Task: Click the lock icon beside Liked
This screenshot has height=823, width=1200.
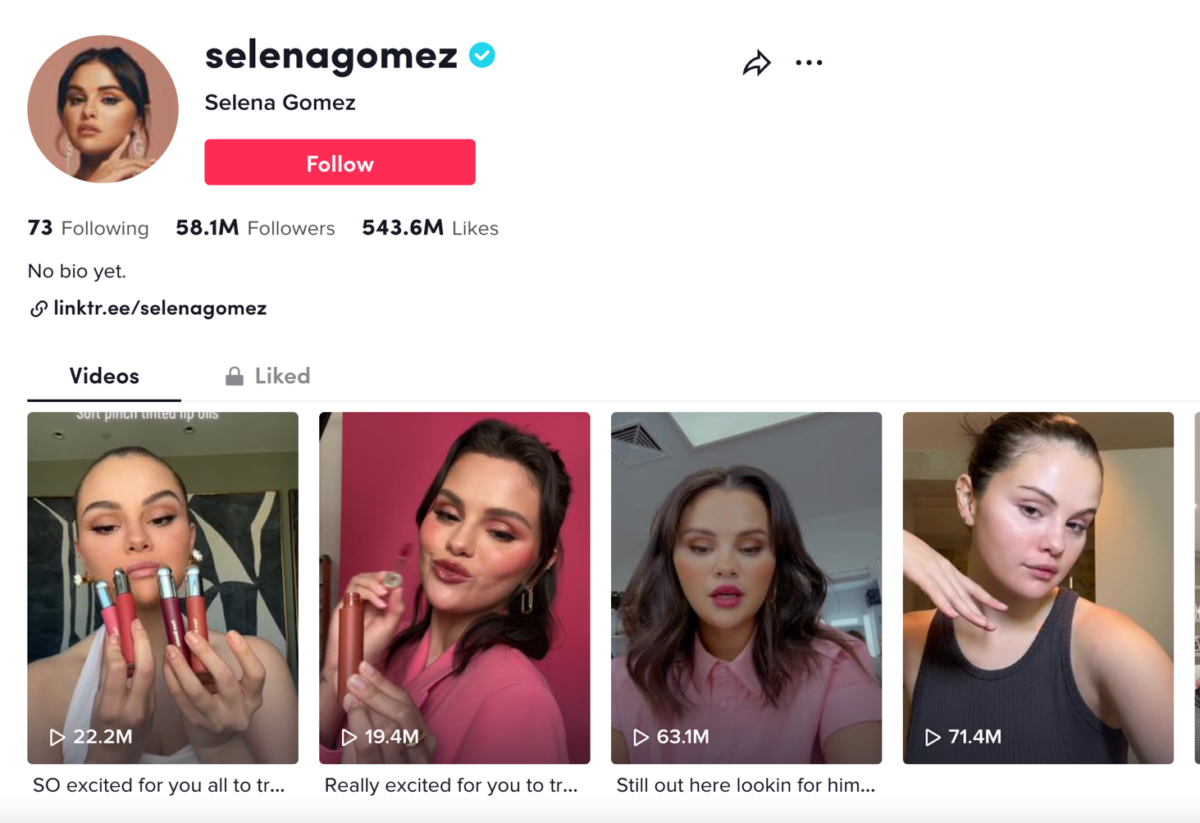Action: click(x=233, y=375)
